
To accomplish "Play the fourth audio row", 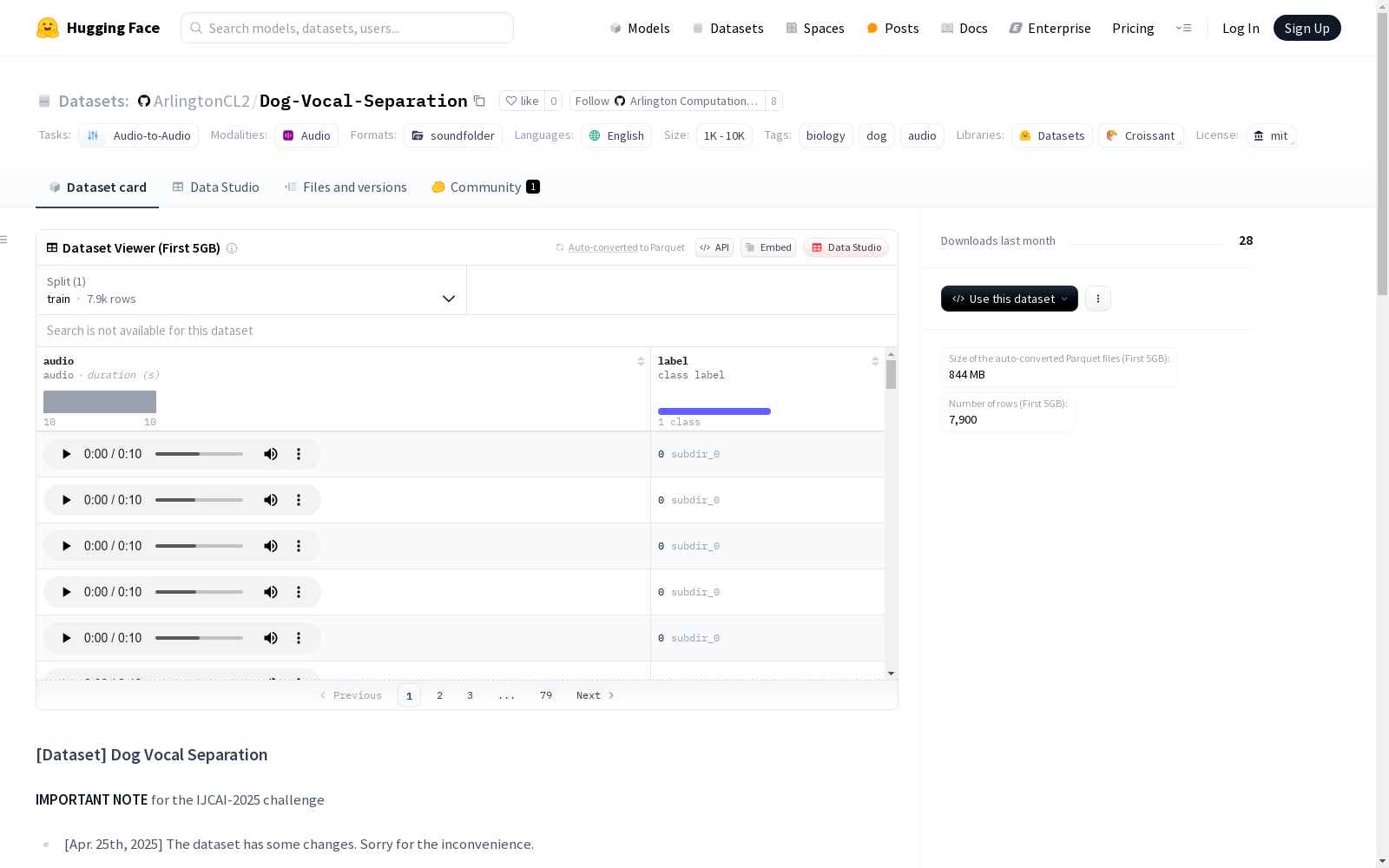I will coord(66,592).
